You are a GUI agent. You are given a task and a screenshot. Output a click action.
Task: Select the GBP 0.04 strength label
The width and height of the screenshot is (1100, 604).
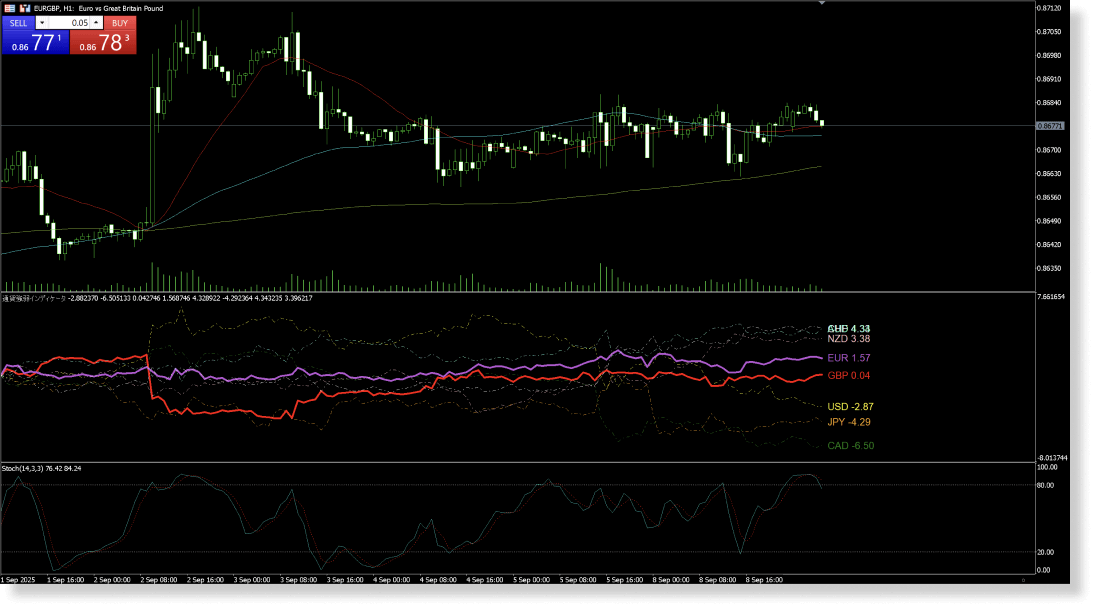[x=847, y=376]
